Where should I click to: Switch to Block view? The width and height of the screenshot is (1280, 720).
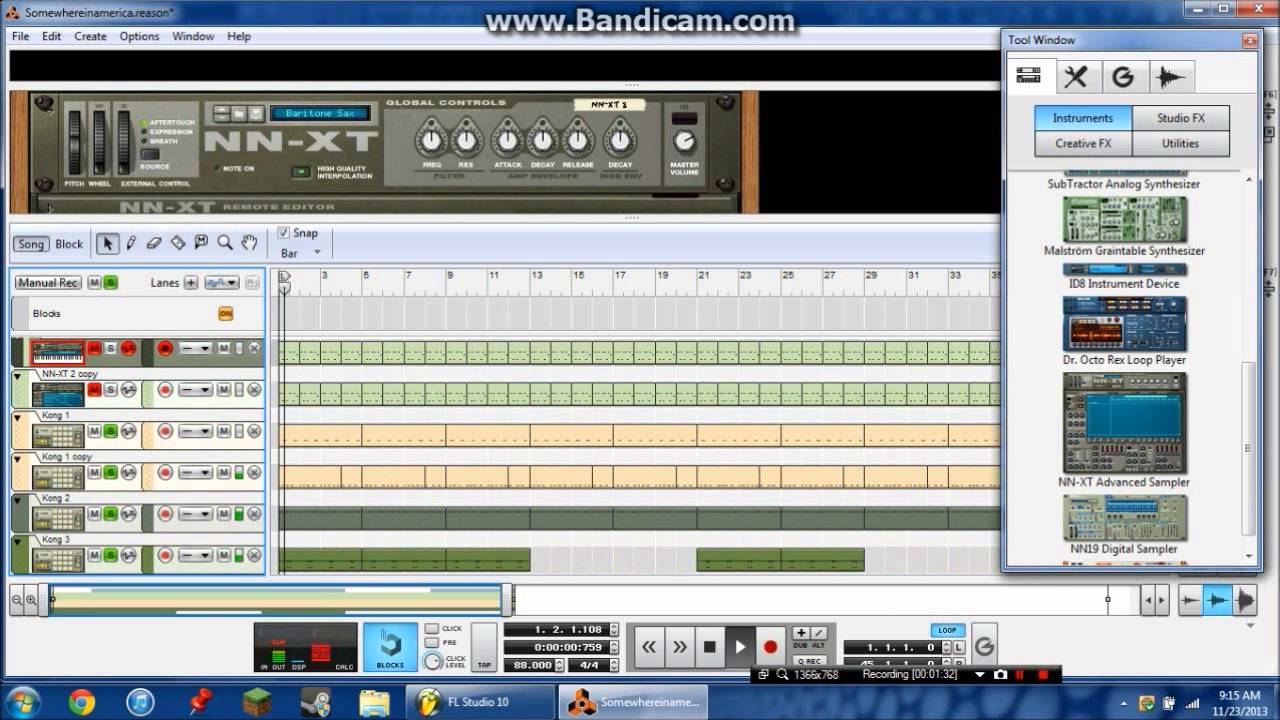click(x=69, y=244)
